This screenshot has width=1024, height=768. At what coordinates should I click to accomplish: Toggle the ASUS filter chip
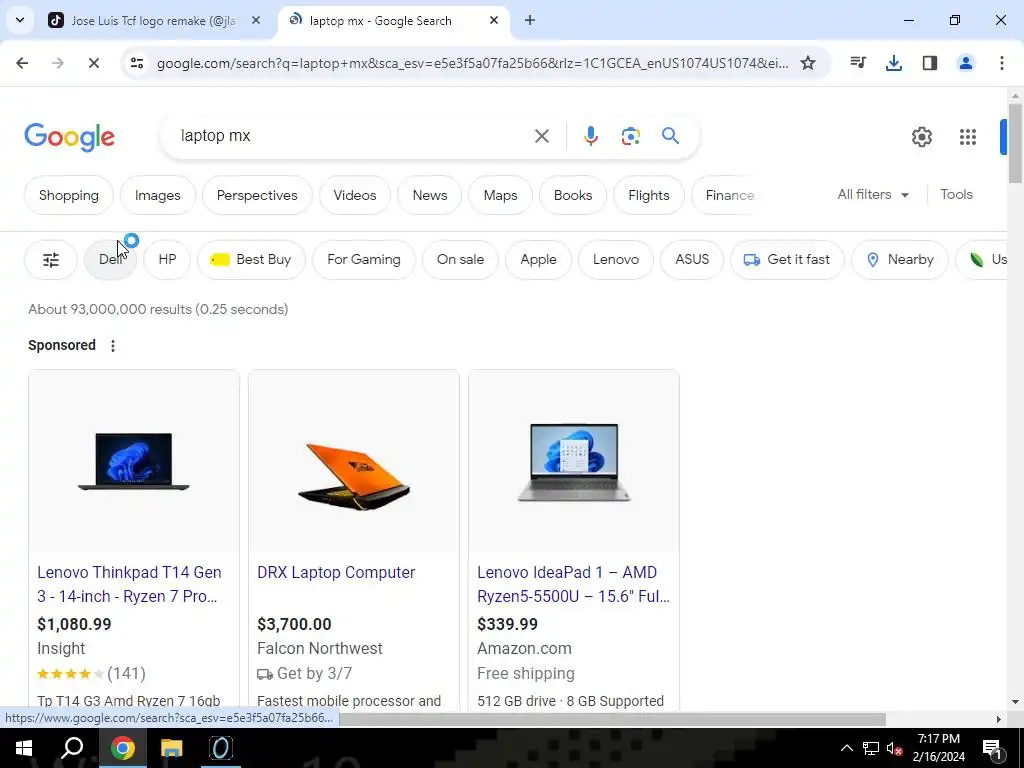pyautogui.click(x=692, y=260)
